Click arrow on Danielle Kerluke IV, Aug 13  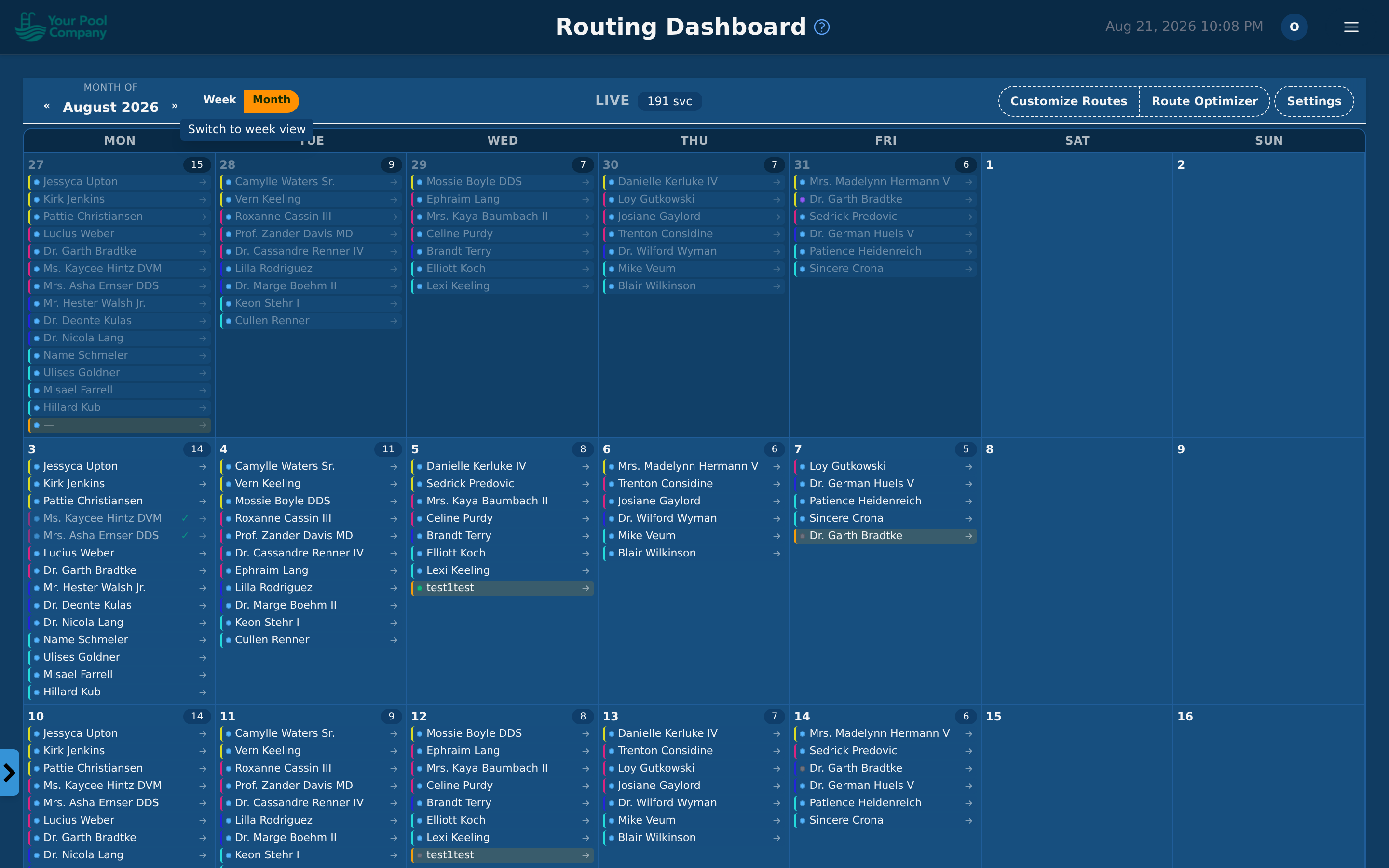tap(776, 733)
